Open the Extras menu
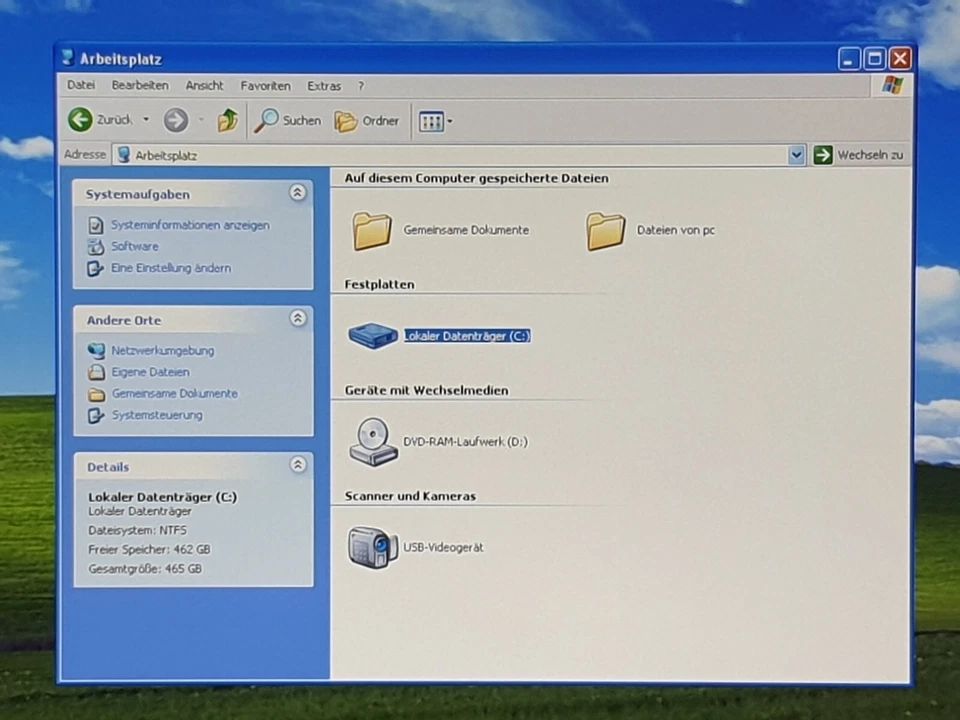 [x=324, y=86]
